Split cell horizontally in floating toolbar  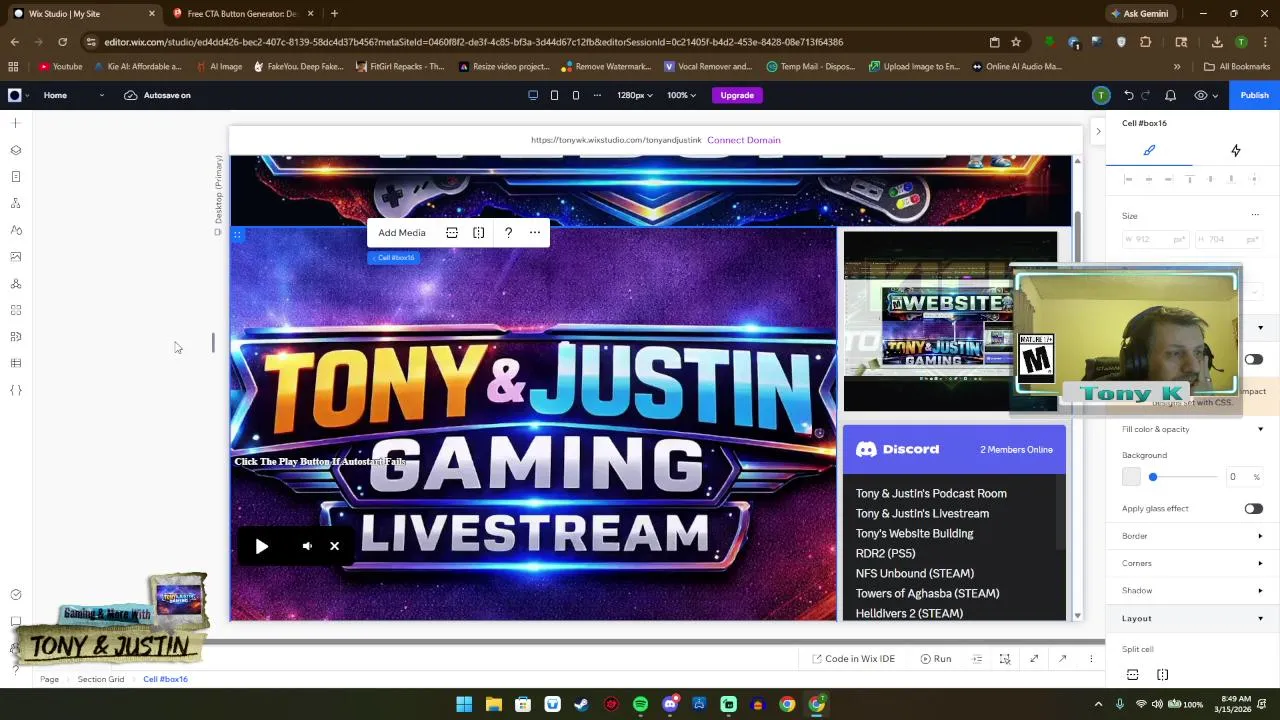tap(452, 233)
